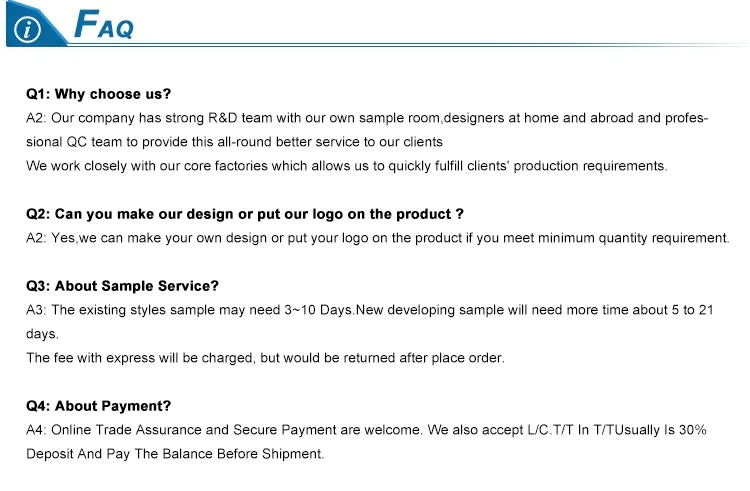Click the lone word 'days.' line
This screenshot has height=491, width=750.
tap(42, 334)
